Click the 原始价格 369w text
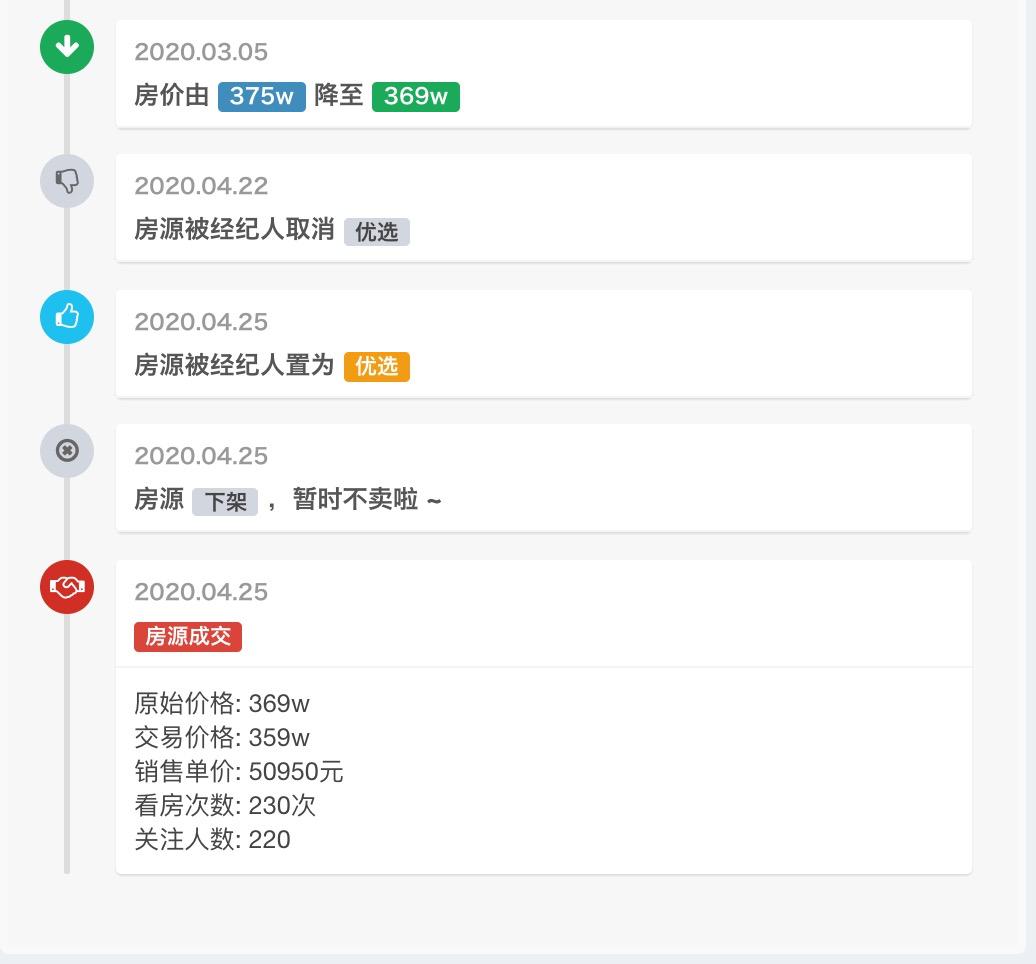The height and width of the screenshot is (964, 1036). (222, 704)
